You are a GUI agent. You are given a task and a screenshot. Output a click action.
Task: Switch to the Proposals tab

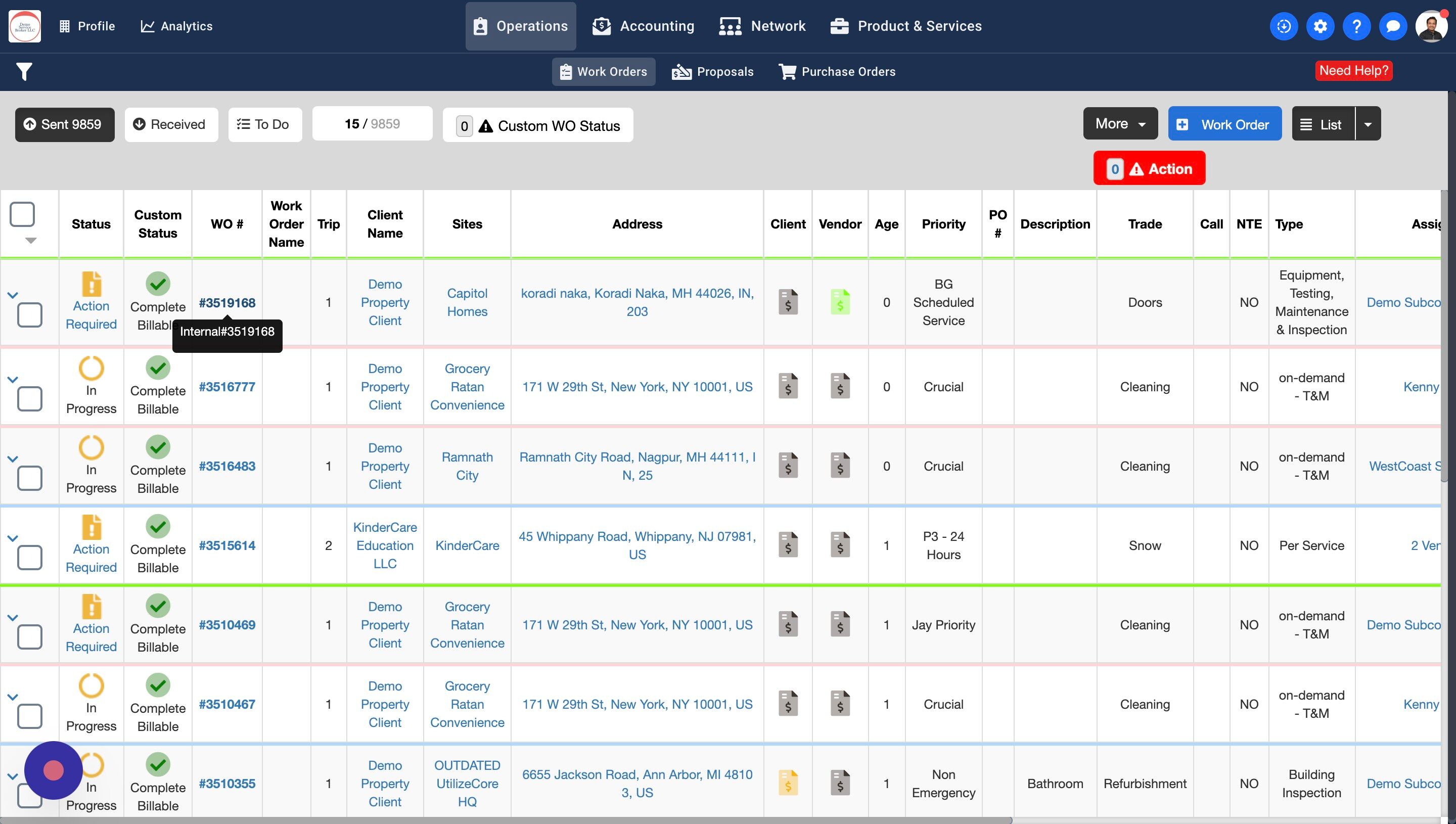[x=712, y=72]
